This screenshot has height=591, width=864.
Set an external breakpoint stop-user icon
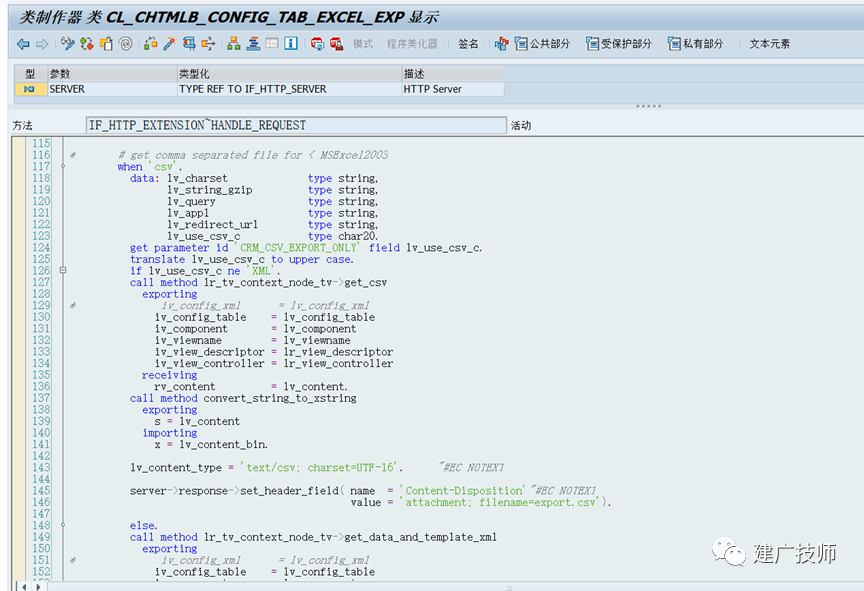point(337,44)
